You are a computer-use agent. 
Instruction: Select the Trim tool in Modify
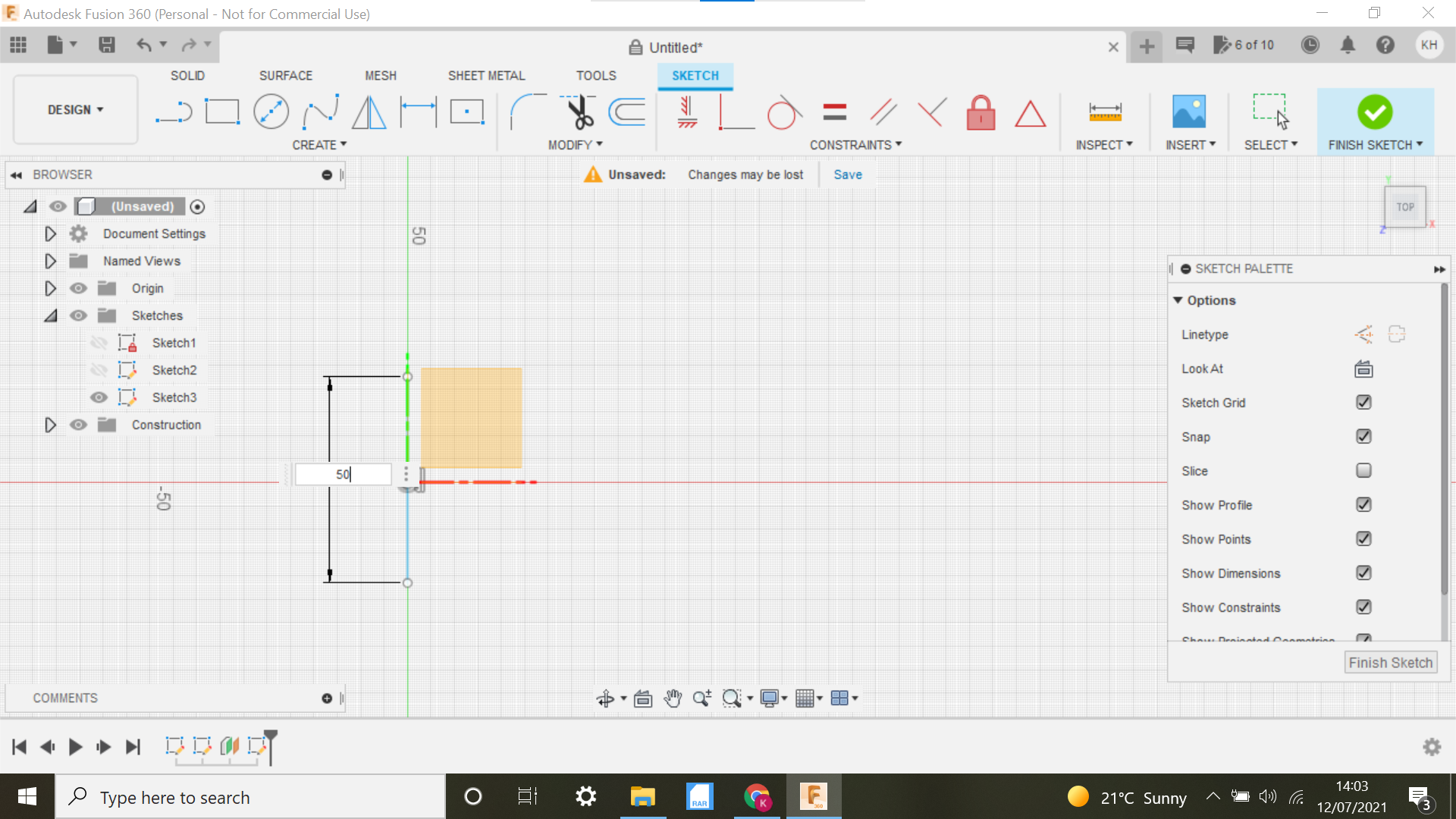(578, 111)
